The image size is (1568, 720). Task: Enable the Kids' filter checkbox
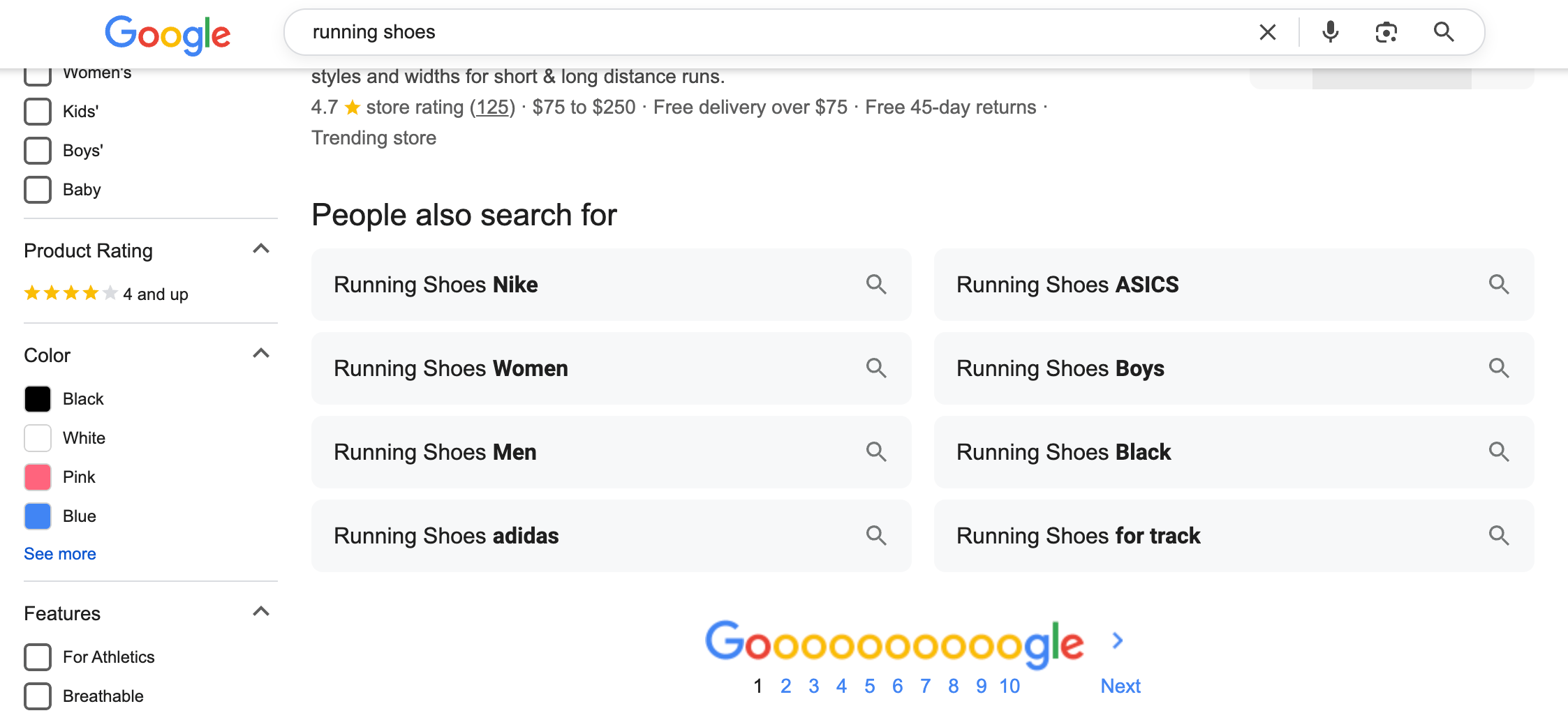tap(37, 112)
